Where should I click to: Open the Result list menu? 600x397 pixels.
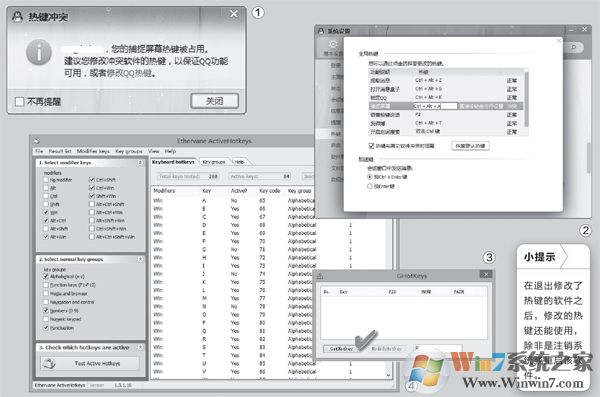click(x=60, y=151)
